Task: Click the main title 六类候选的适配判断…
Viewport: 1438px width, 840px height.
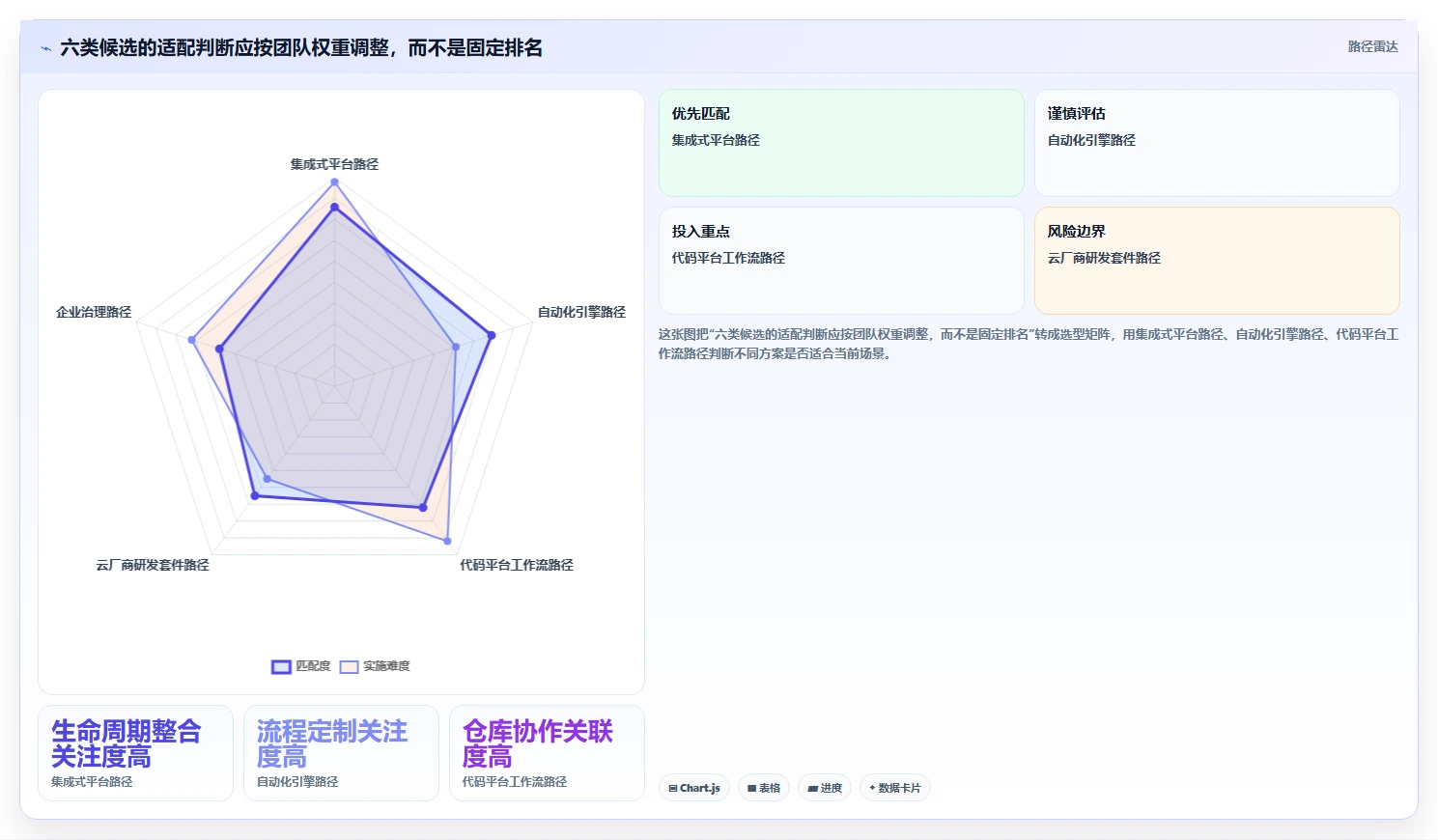Action: point(301,47)
